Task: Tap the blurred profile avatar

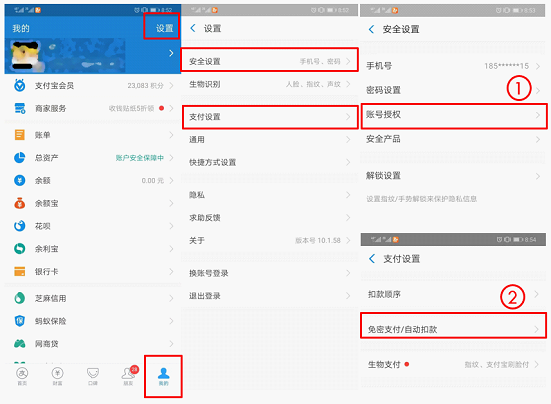Action: point(25,56)
